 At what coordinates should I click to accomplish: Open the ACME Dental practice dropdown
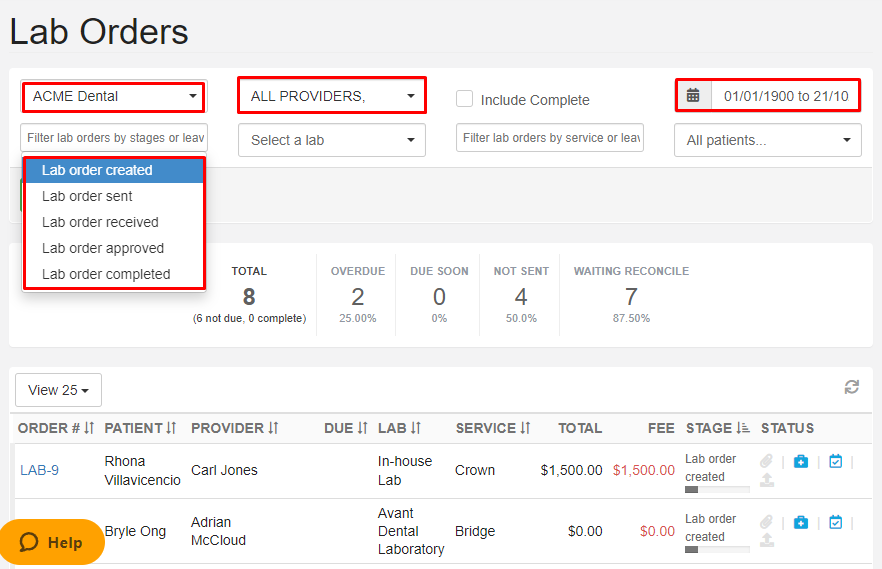coord(114,97)
